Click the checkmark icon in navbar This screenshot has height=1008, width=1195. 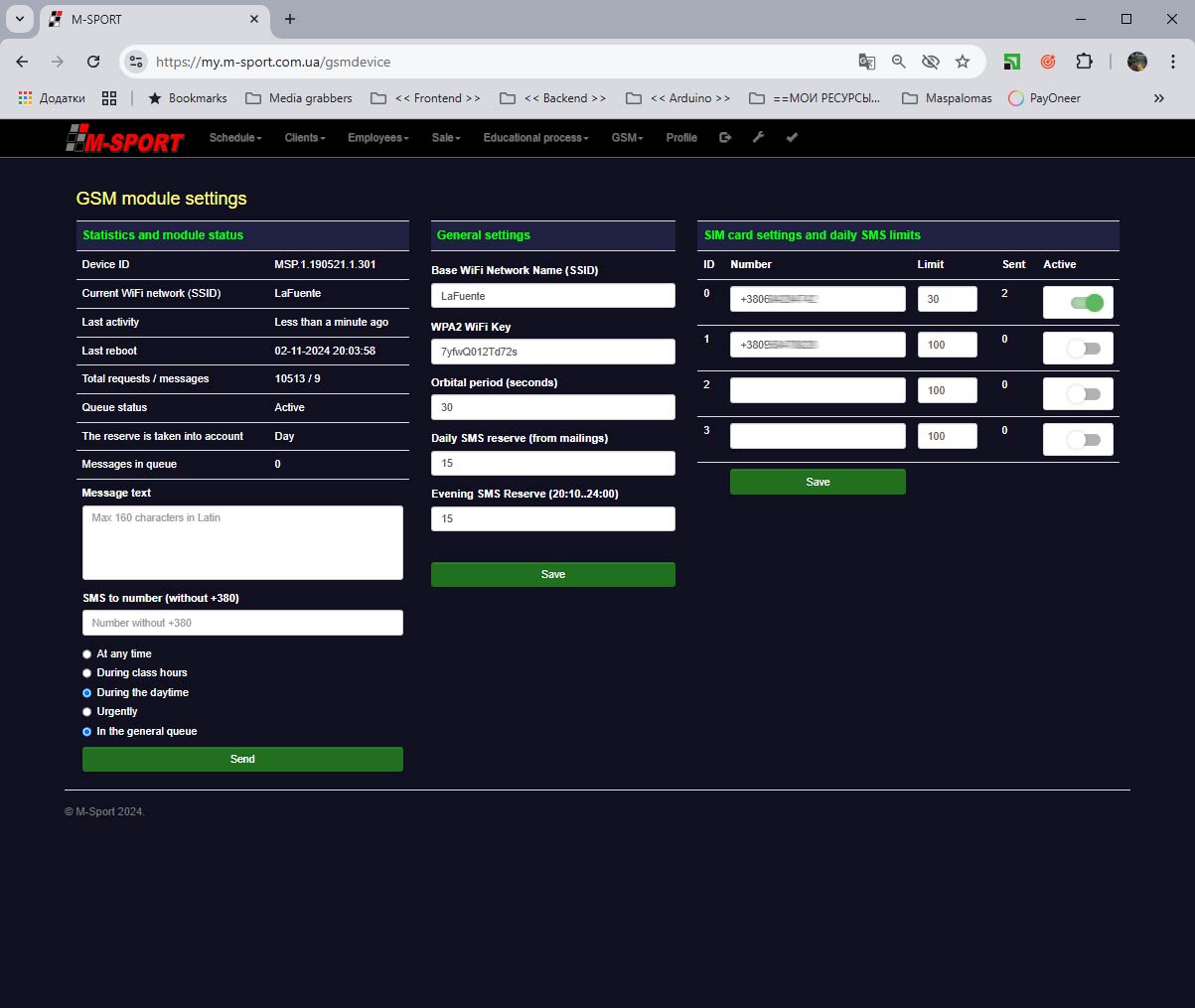pyautogui.click(x=792, y=138)
